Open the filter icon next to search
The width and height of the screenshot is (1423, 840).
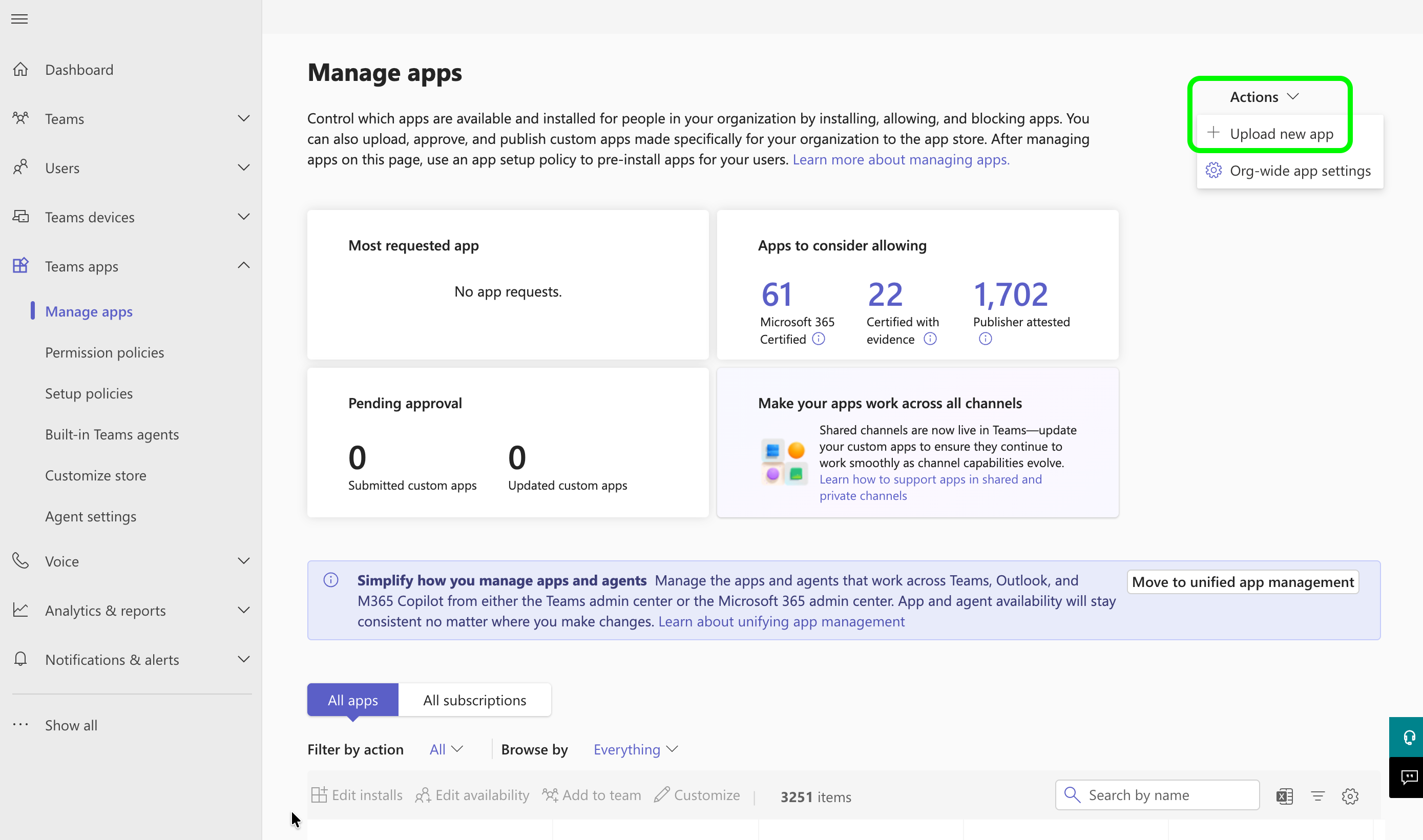[1317, 796]
